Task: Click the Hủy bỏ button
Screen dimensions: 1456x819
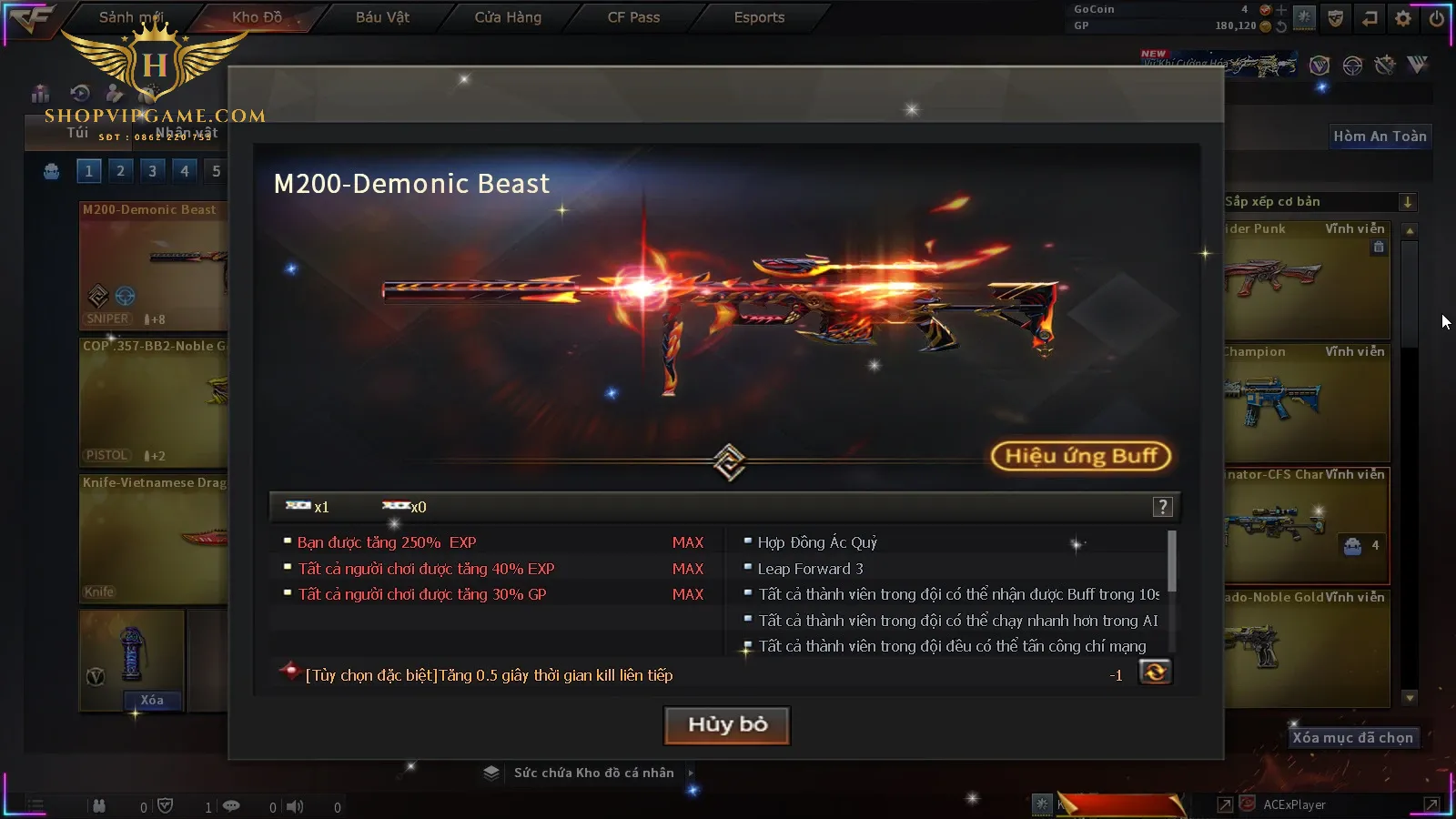Action: click(727, 725)
